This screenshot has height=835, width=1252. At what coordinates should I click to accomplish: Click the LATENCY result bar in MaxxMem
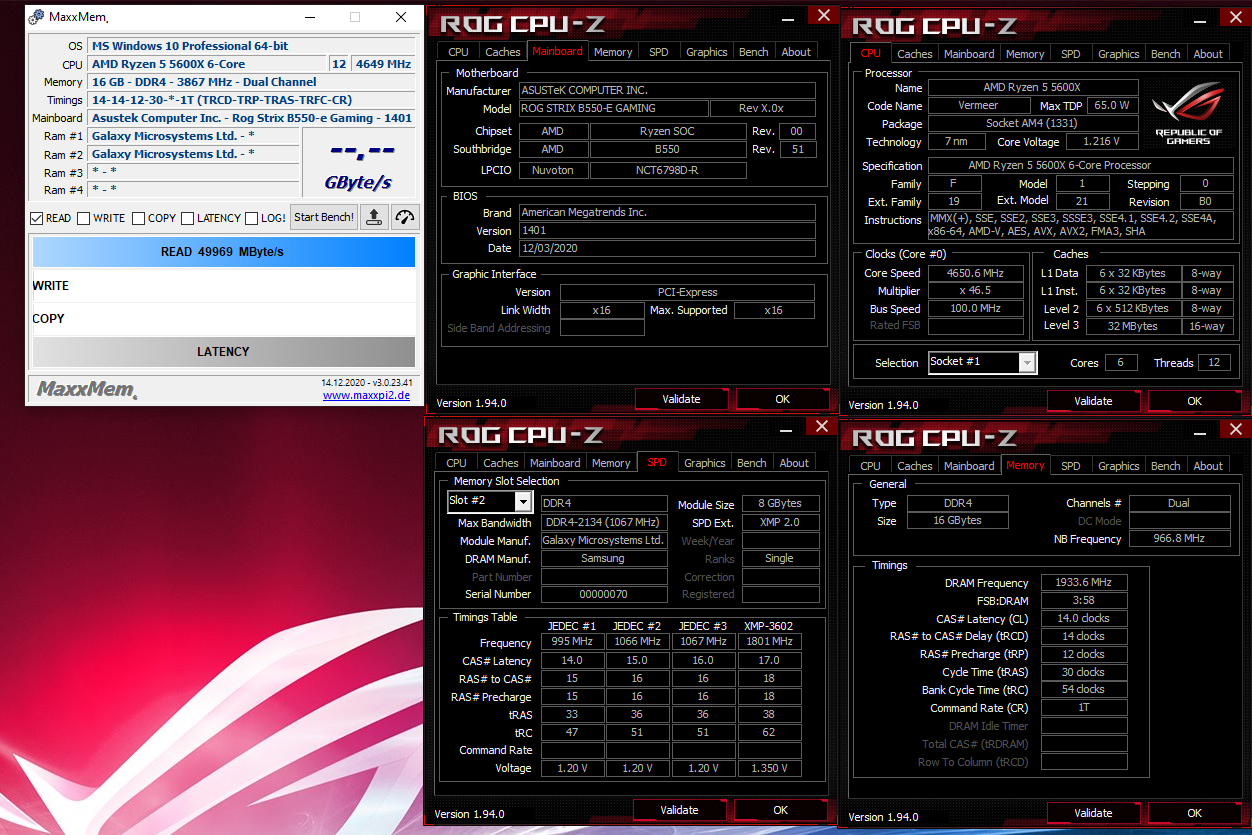(x=223, y=352)
